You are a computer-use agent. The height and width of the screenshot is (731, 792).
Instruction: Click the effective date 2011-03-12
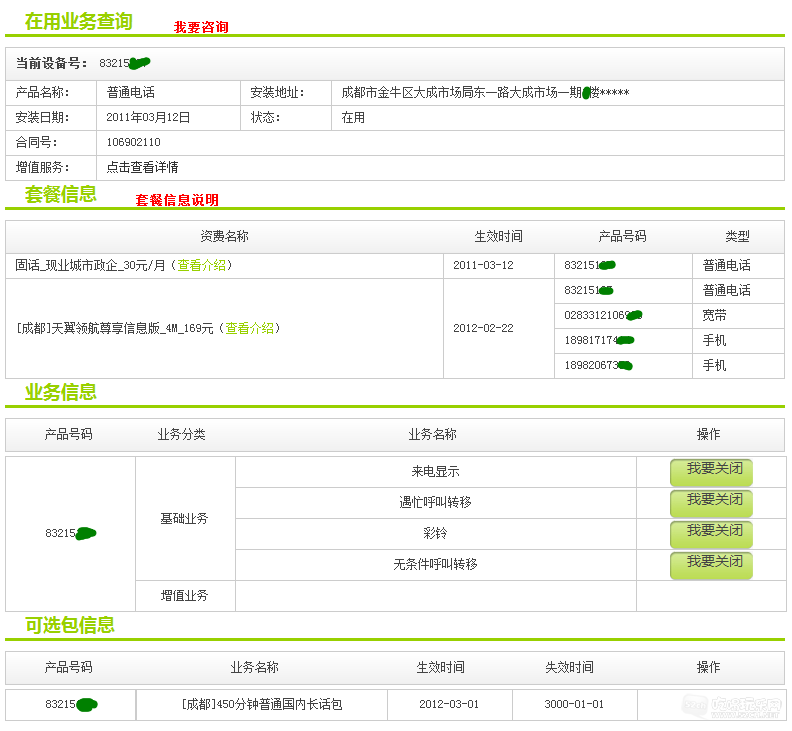coord(483,265)
